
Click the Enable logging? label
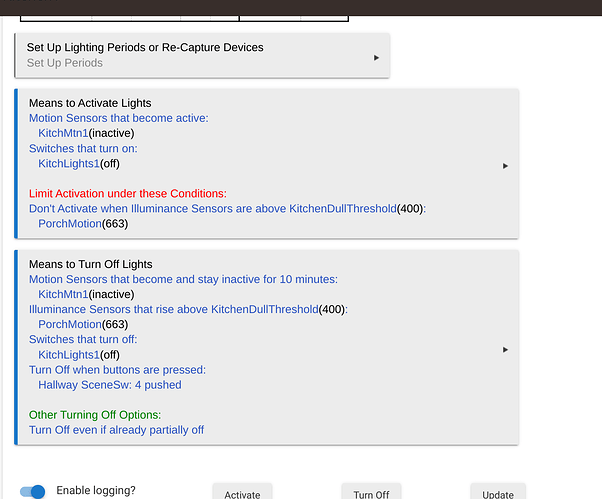[96, 491]
